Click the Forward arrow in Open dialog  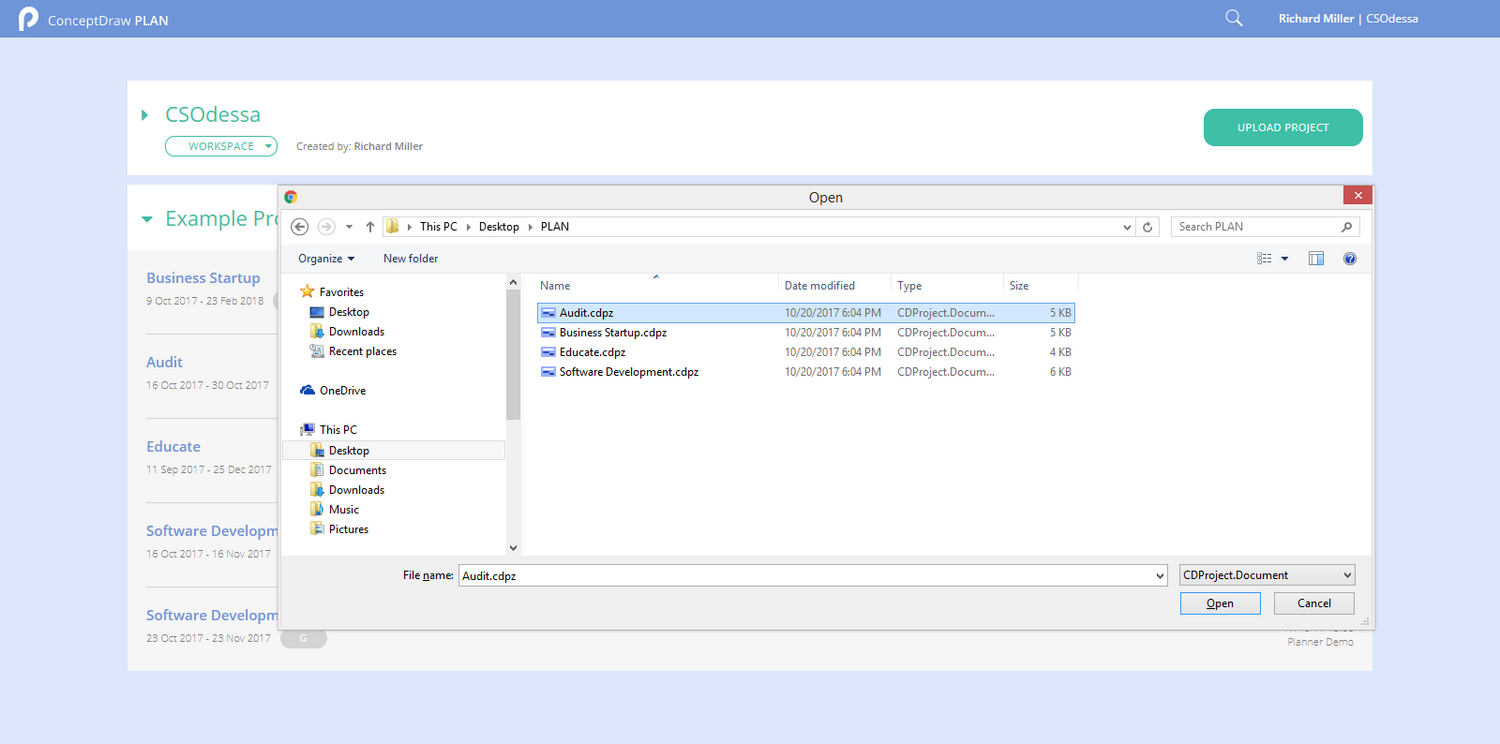click(326, 227)
